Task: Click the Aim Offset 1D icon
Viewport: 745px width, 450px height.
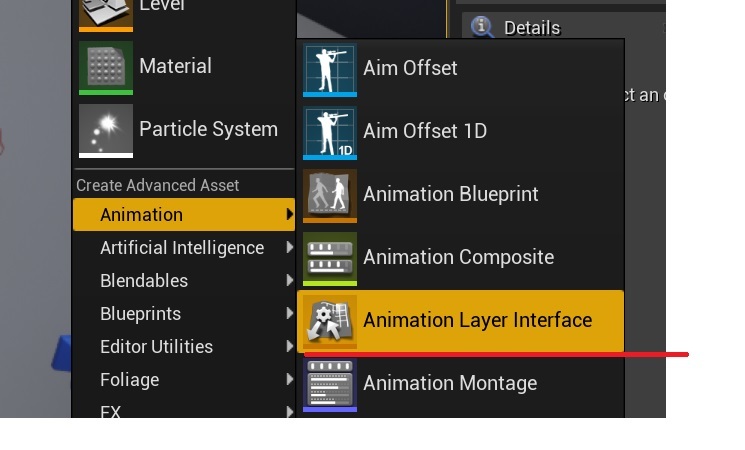Action: 330,133
